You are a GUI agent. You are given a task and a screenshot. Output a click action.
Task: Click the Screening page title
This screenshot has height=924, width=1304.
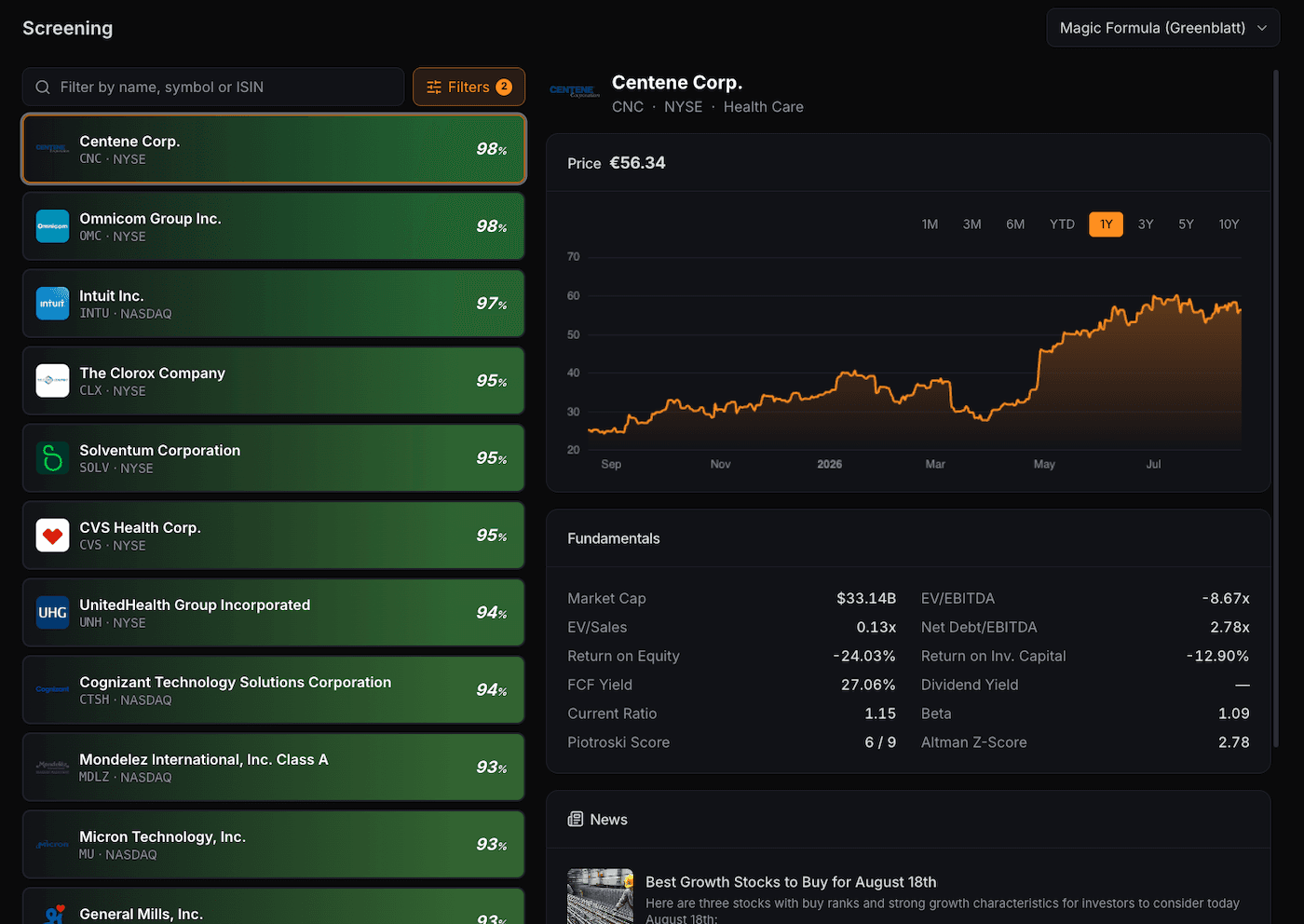68,28
